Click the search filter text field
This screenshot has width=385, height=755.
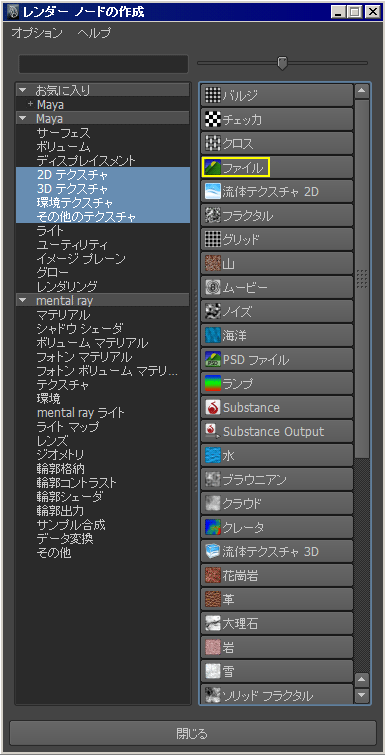click(x=103, y=64)
